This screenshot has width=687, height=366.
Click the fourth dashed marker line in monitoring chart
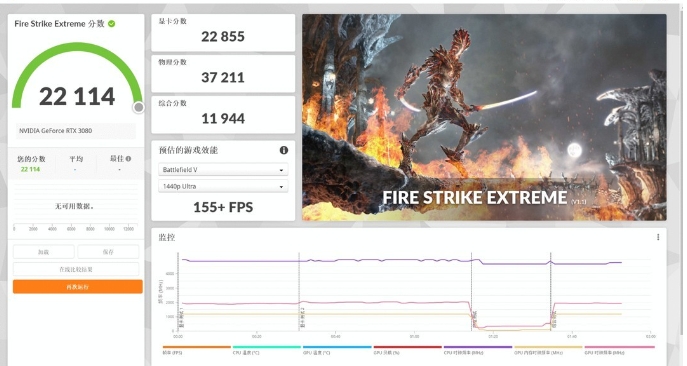click(x=551, y=291)
